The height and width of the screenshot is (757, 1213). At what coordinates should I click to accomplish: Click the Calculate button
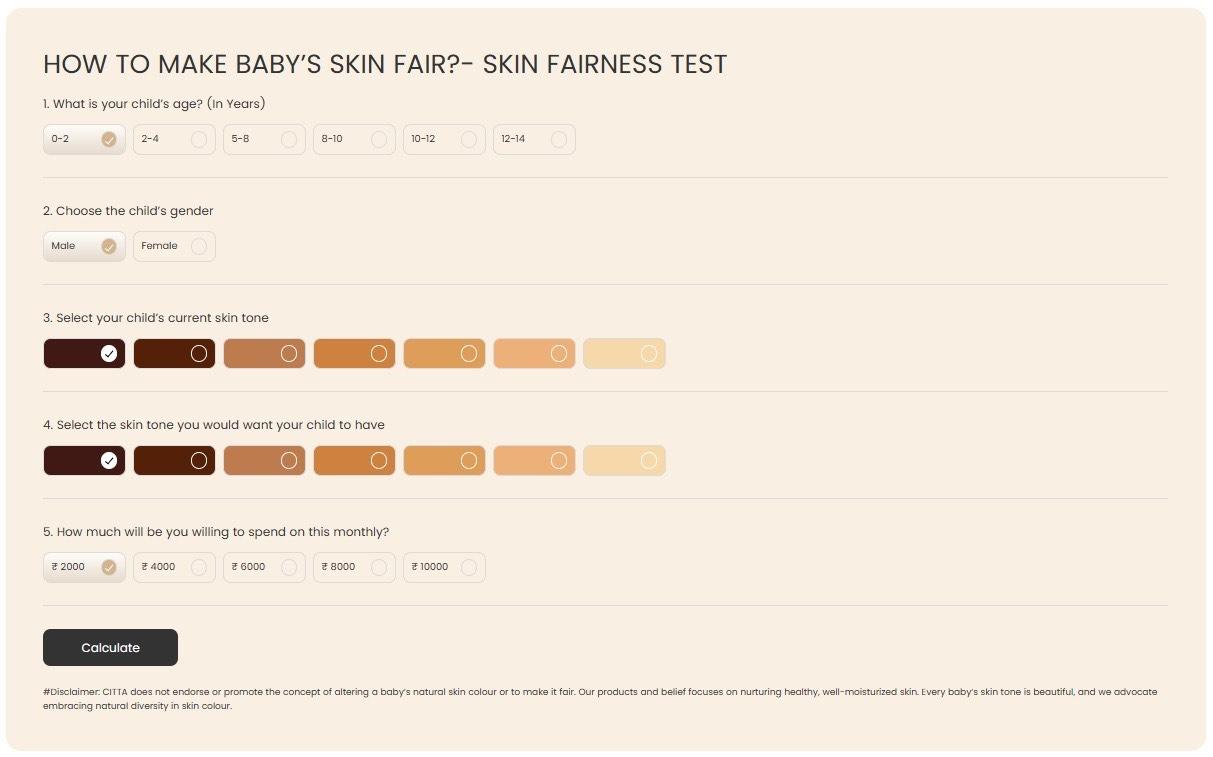pyautogui.click(x=110, y=647)
